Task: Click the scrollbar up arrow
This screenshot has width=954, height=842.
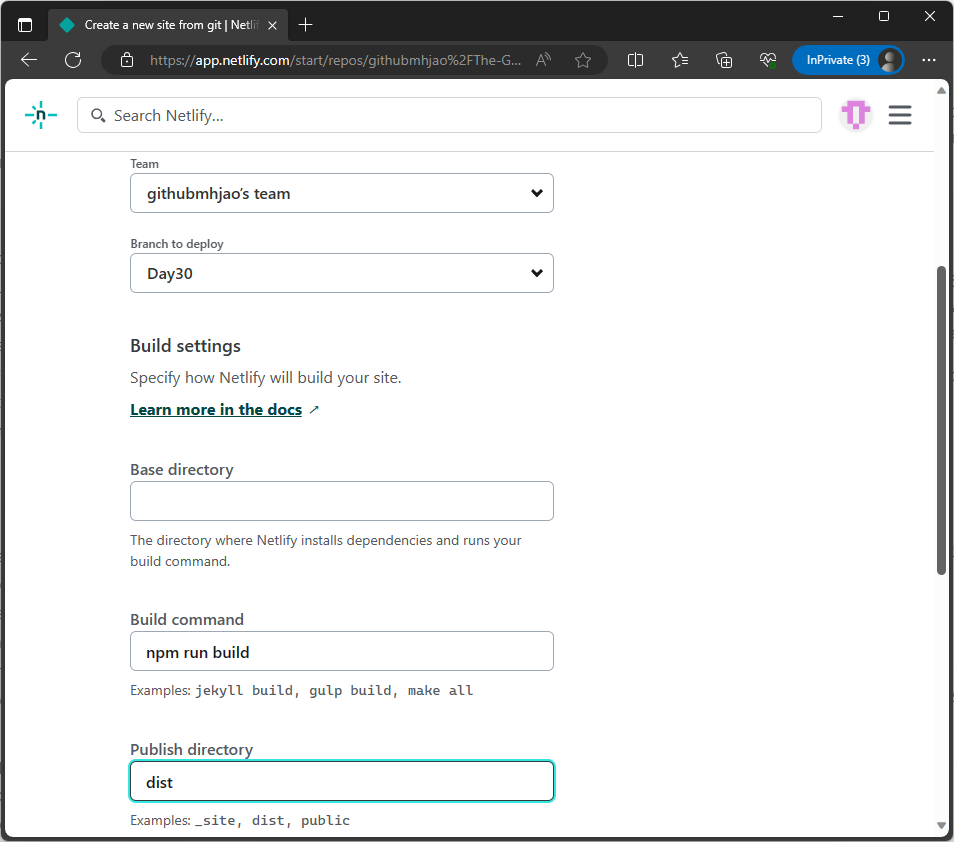Action: click(x=941, y=90)
